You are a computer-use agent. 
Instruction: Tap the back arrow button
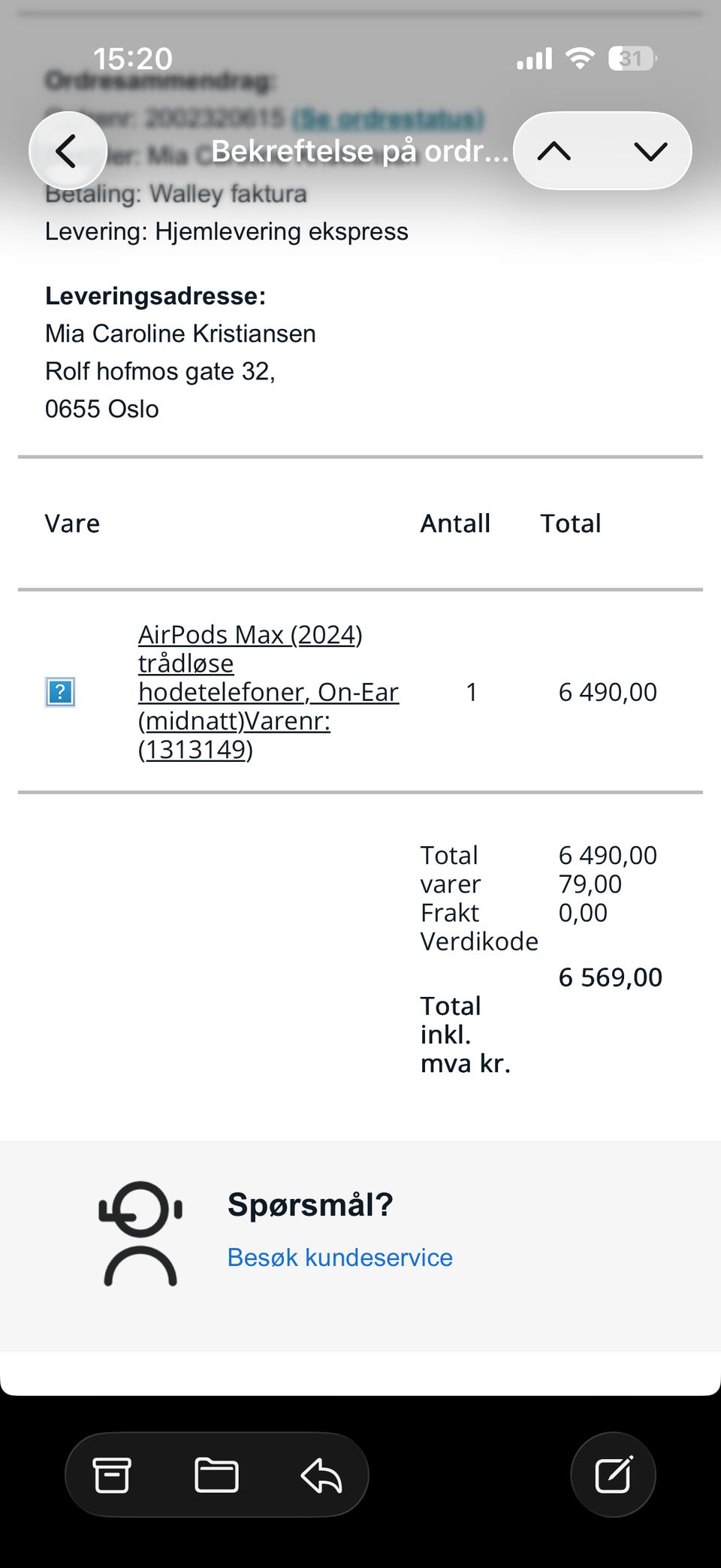68,151
